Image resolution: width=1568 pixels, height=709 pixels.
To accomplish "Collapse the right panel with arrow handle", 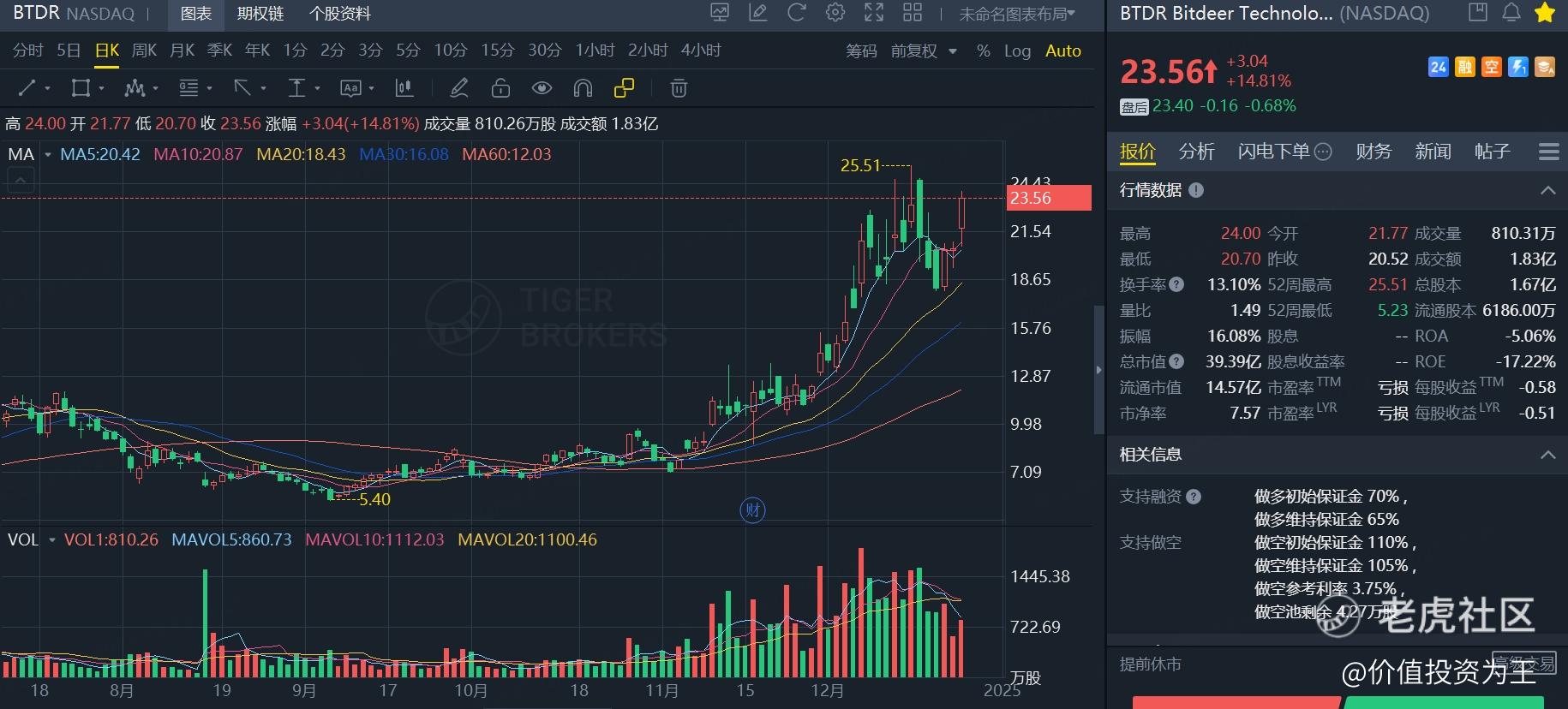I will [1099, 370].
